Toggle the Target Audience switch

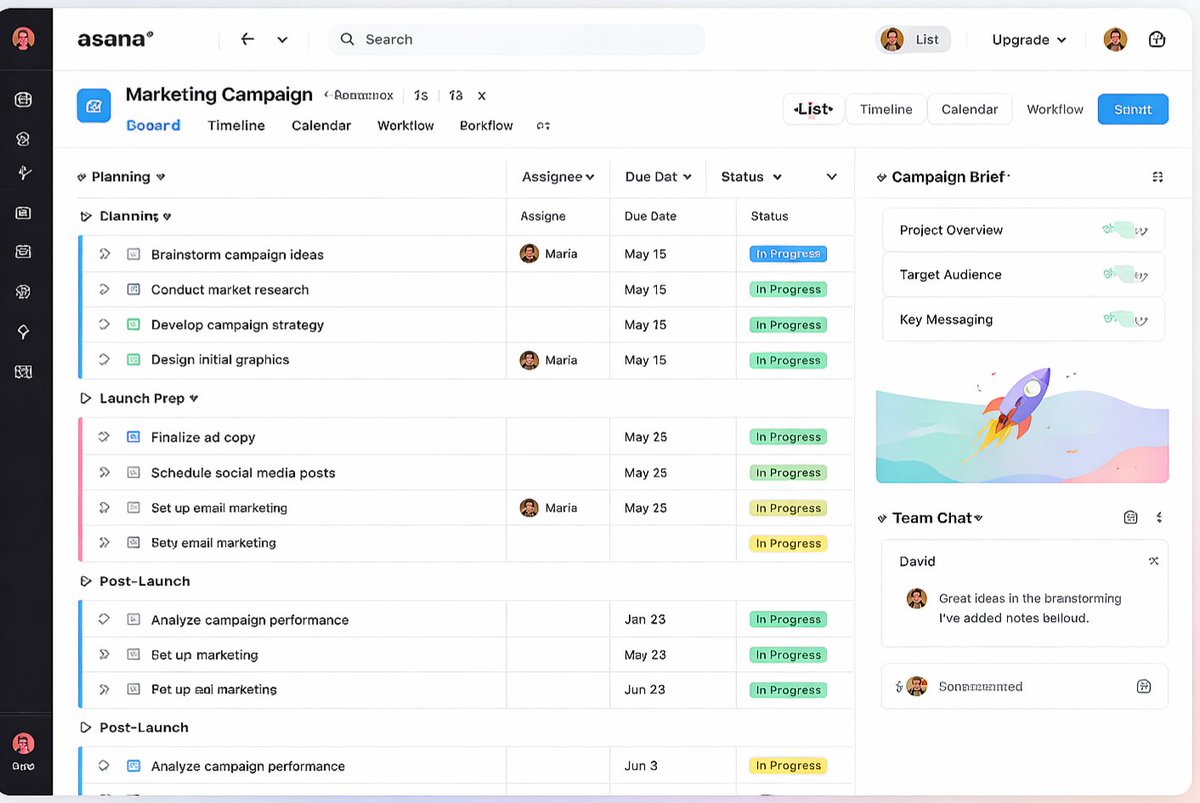tap(1125, 274)
